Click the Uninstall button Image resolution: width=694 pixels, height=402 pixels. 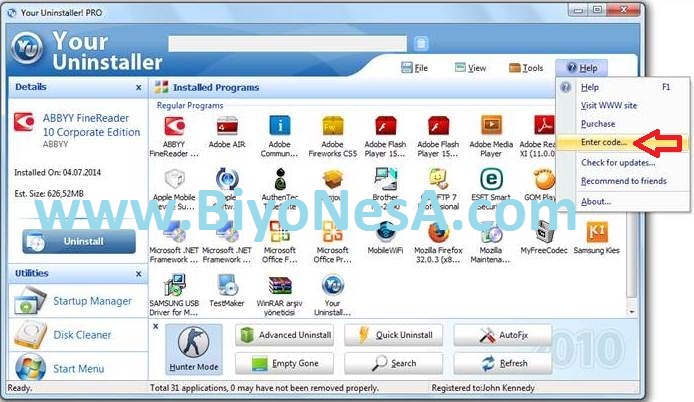pos(79,241)
